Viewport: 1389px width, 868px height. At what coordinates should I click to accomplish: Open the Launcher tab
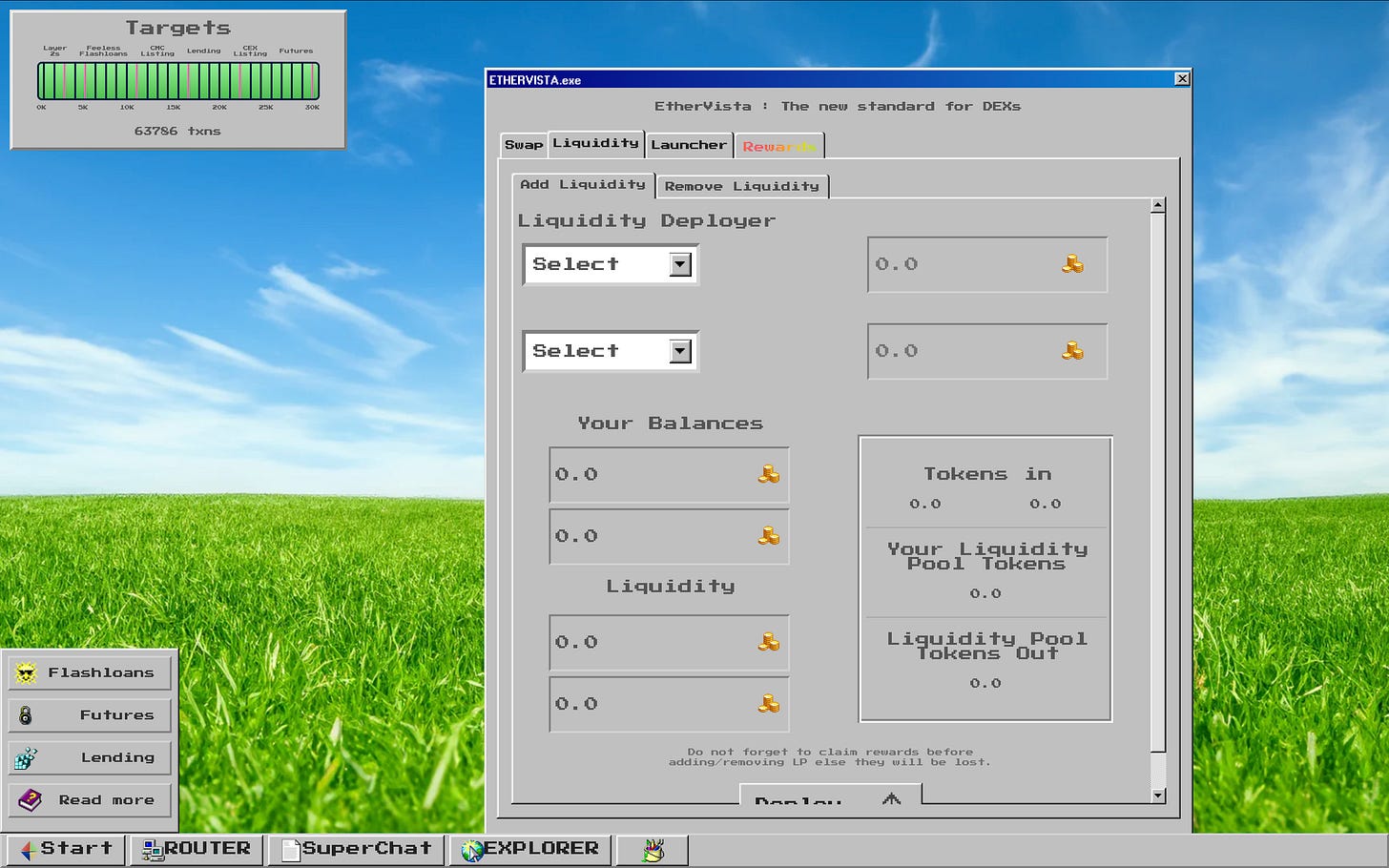tap(689, 145)
